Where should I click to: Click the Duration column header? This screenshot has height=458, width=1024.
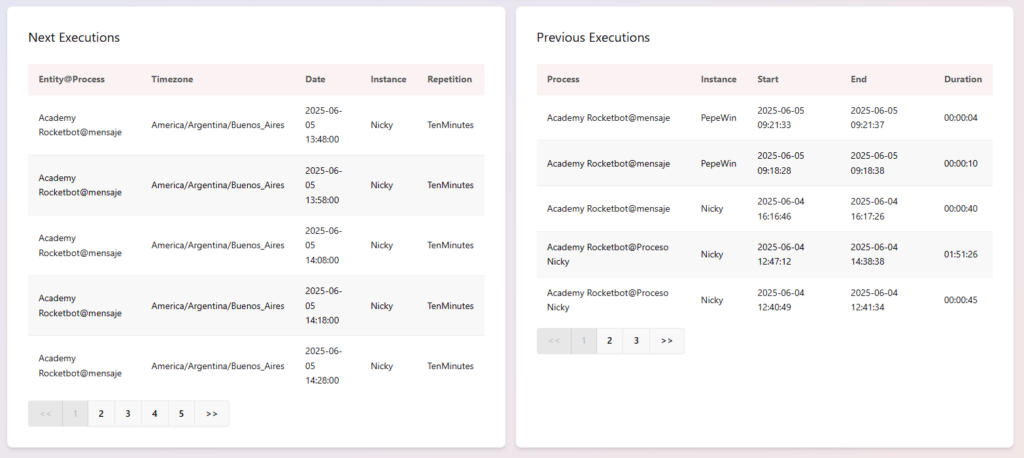pyautogui.click(x=963, y=79)
